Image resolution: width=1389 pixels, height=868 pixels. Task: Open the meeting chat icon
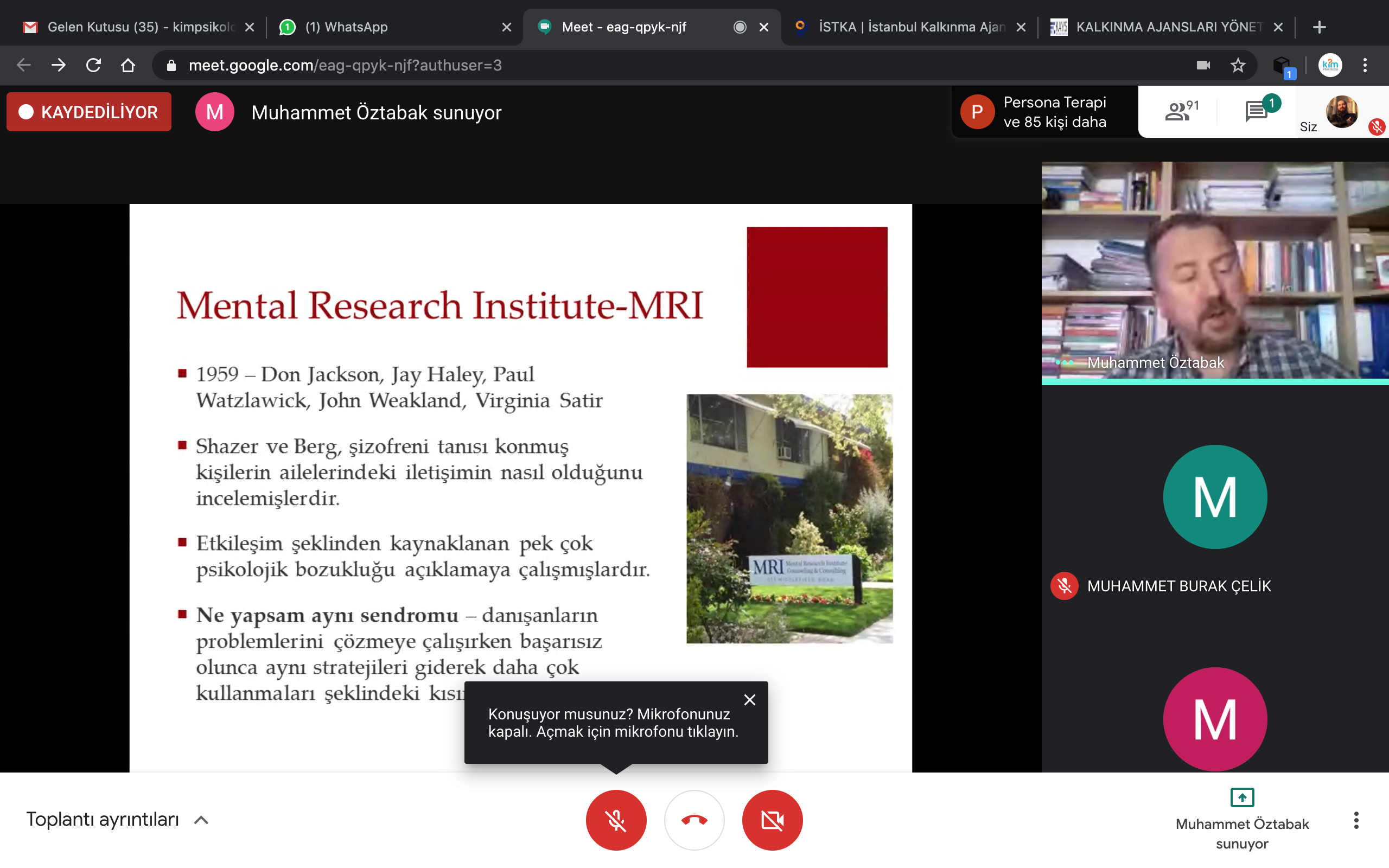pos(1256,111)
